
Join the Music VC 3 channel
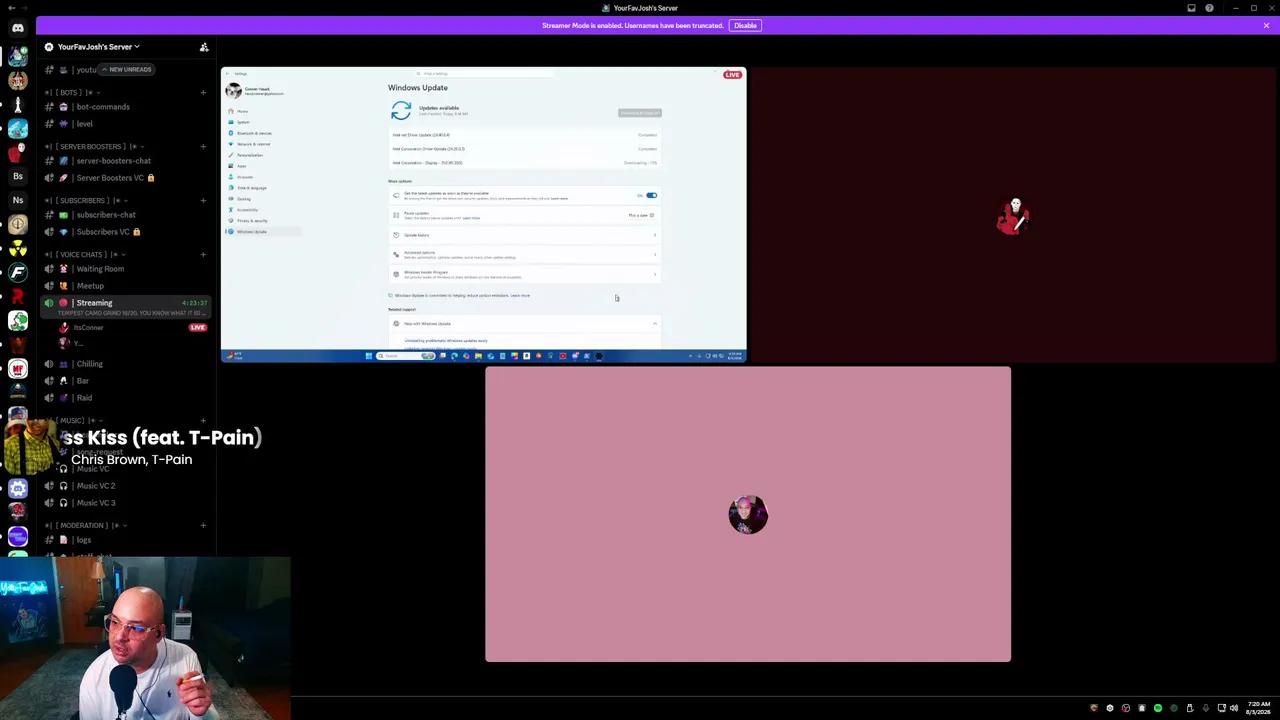[x=126, y=503]
